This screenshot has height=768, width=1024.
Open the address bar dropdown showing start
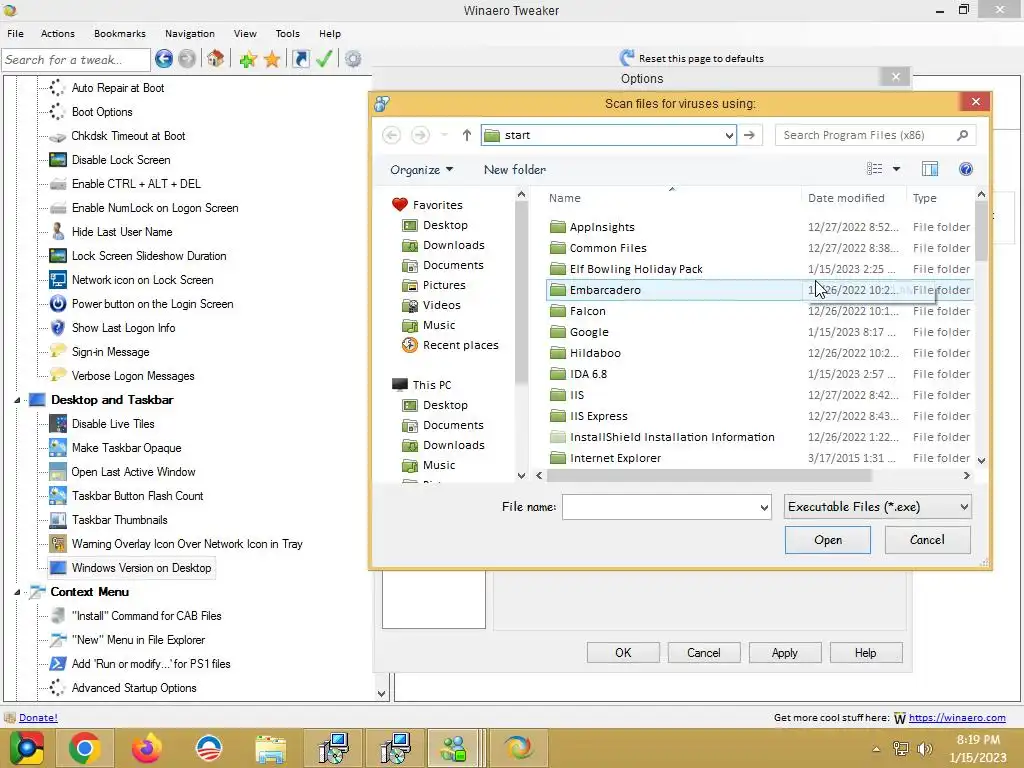tap(729, 135)
